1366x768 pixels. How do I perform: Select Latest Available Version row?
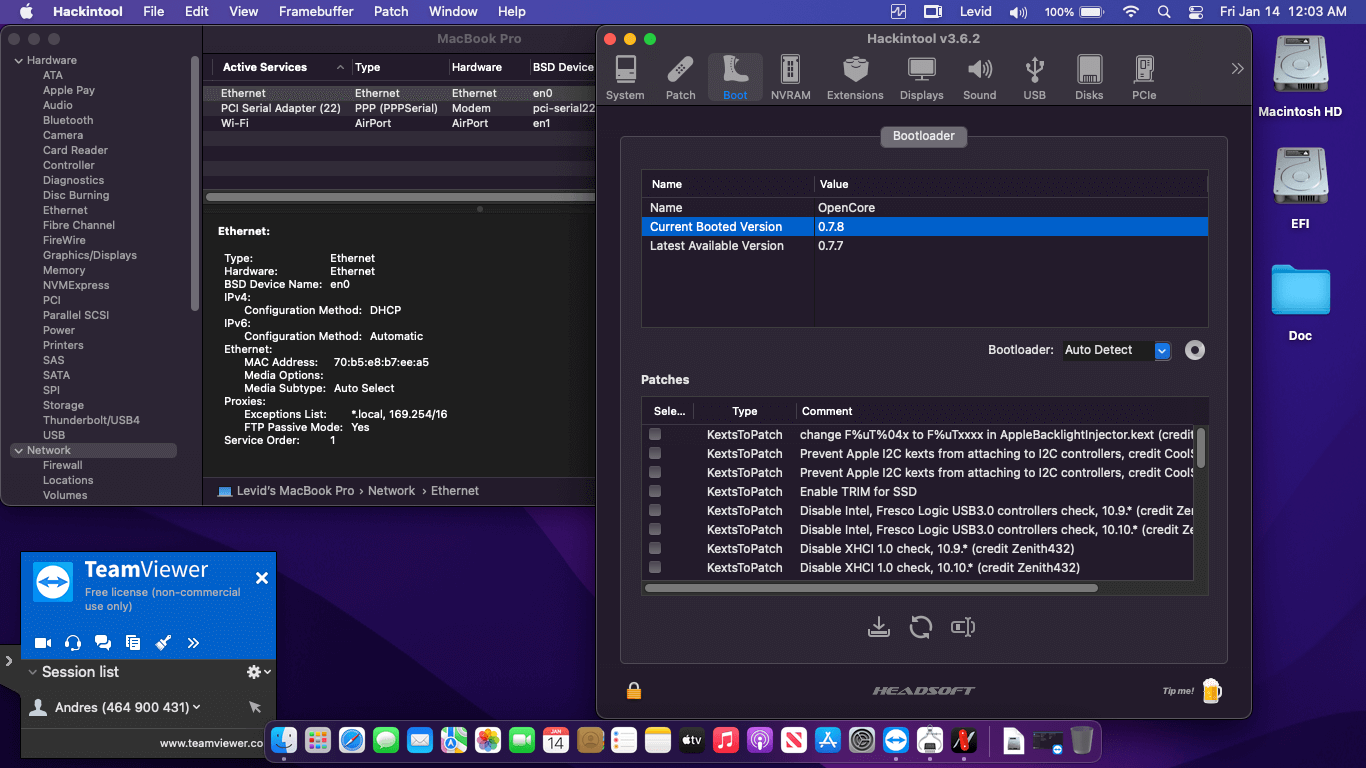pyautogui.click(x=924, y=246)
